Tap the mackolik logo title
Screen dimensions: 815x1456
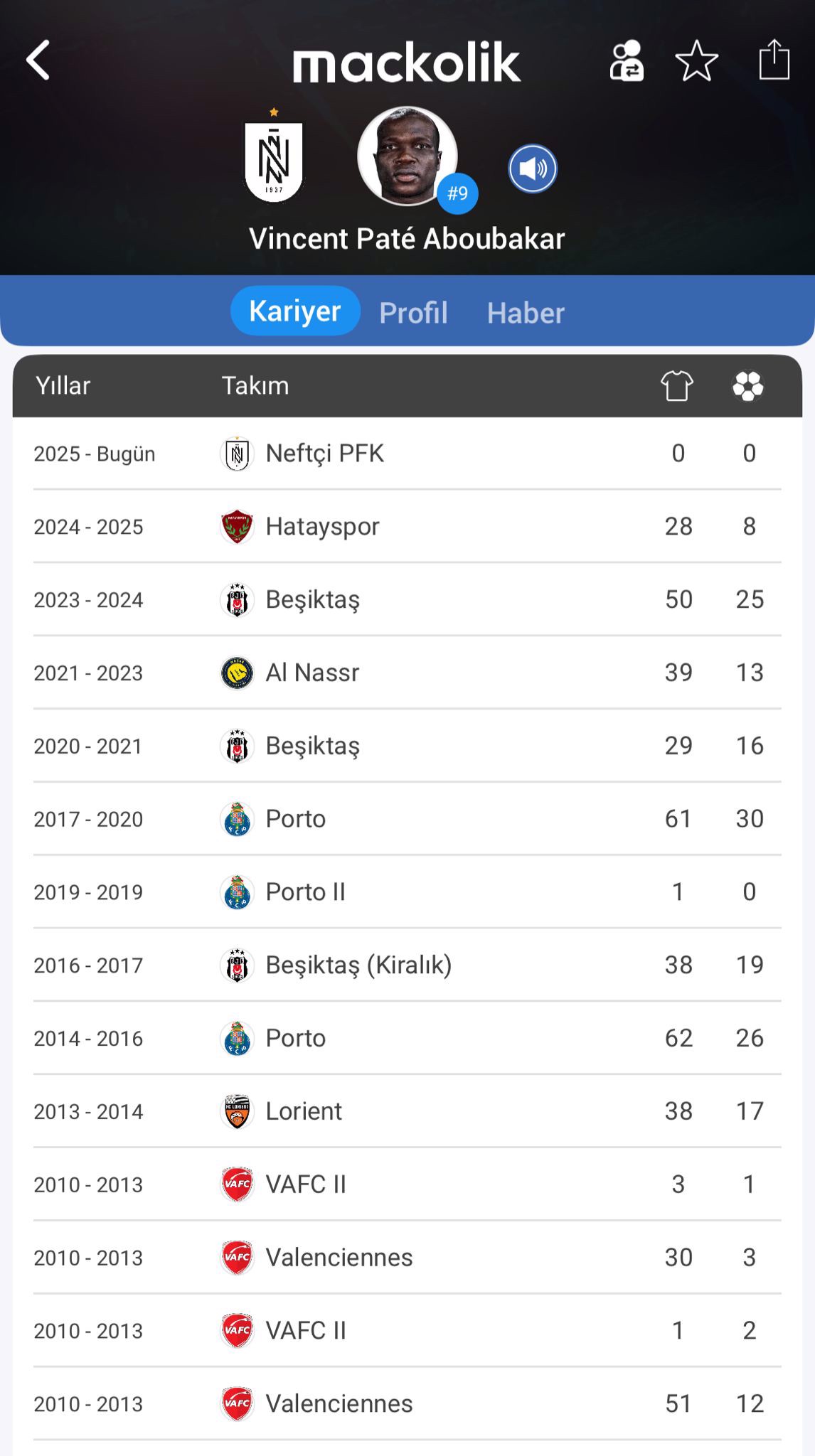pyautogui.click(x=407, y=63)
